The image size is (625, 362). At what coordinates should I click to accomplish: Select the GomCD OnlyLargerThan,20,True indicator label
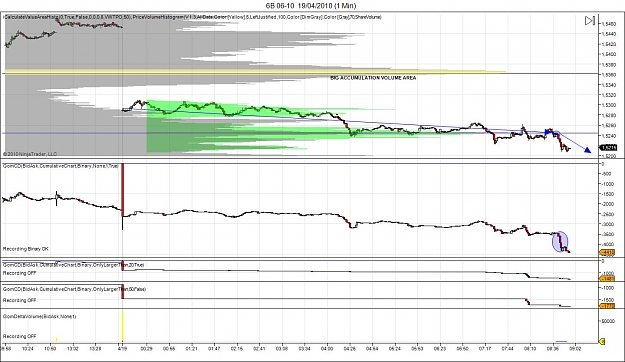pyautogui.click(x=73, y=265)
